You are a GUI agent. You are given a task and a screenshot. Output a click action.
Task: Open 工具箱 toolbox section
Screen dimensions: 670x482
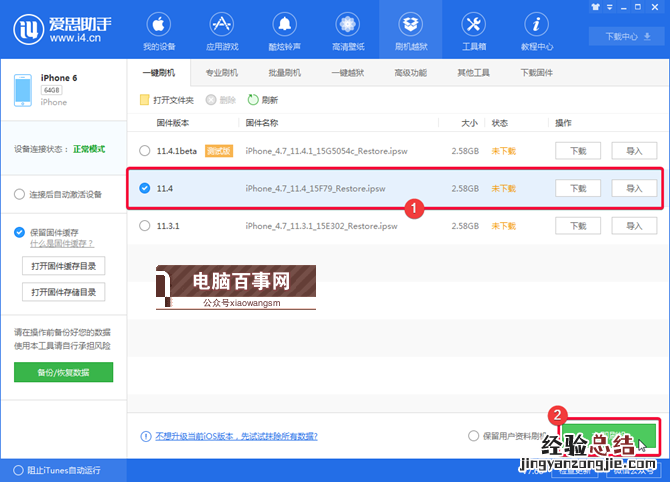[x=474, y=31]
